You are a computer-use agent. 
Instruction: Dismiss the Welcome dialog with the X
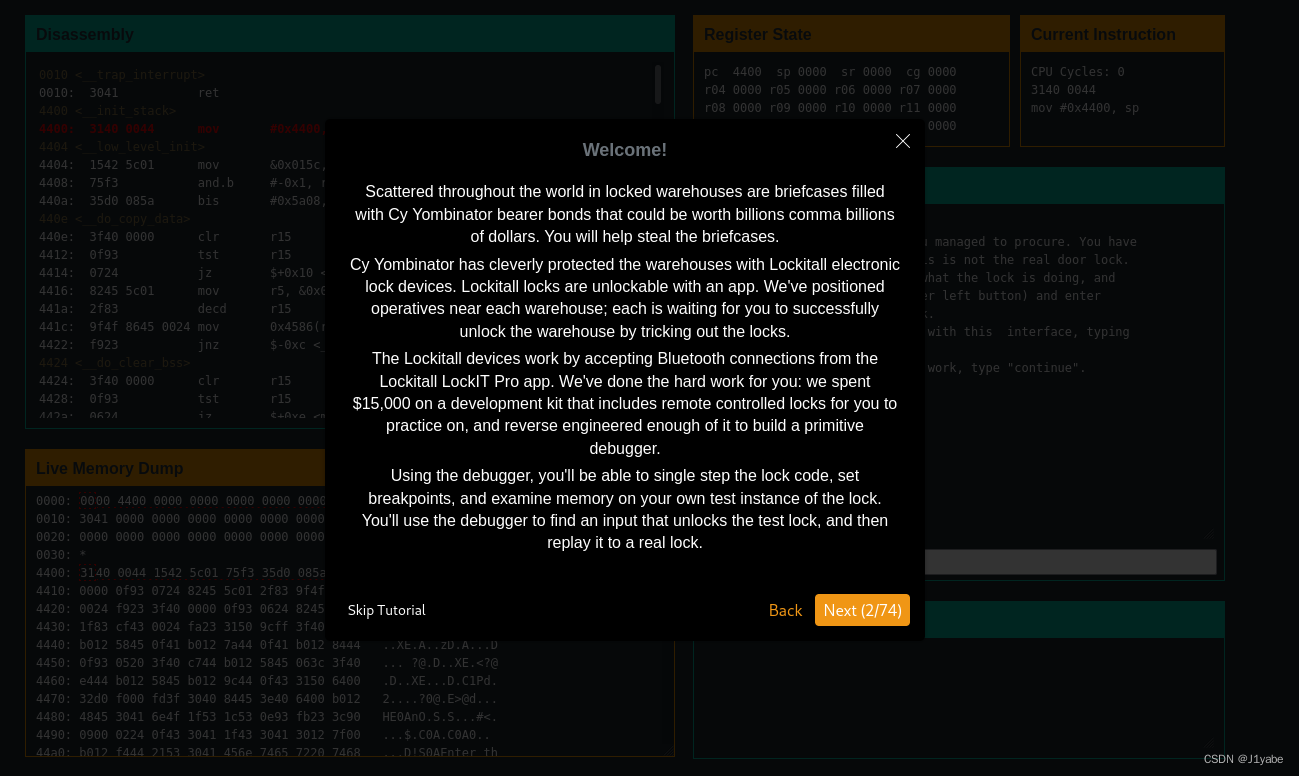tap(903, 141)
